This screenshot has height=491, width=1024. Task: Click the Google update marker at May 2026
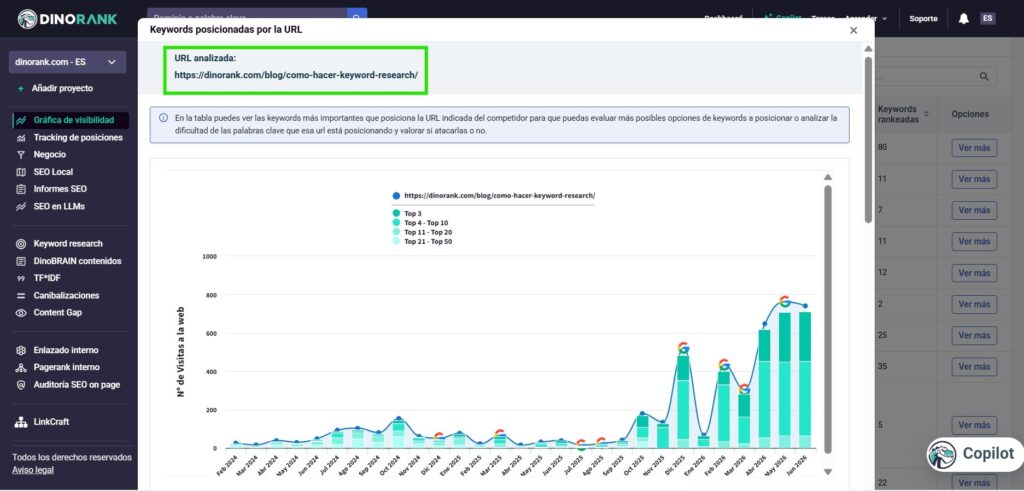tap(785, 301)
